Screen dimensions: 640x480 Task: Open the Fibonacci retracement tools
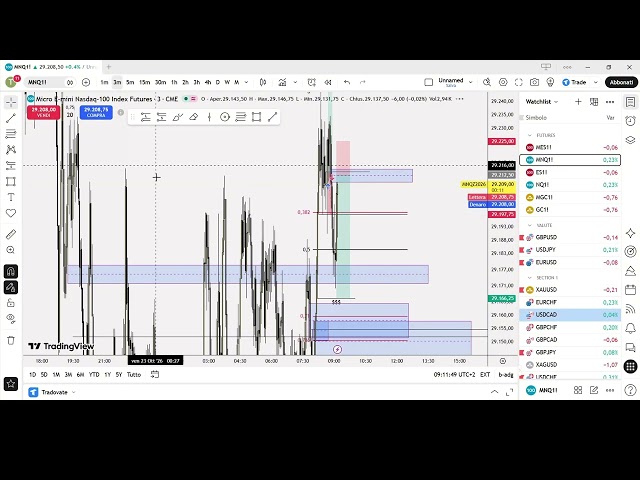point(11,133)
